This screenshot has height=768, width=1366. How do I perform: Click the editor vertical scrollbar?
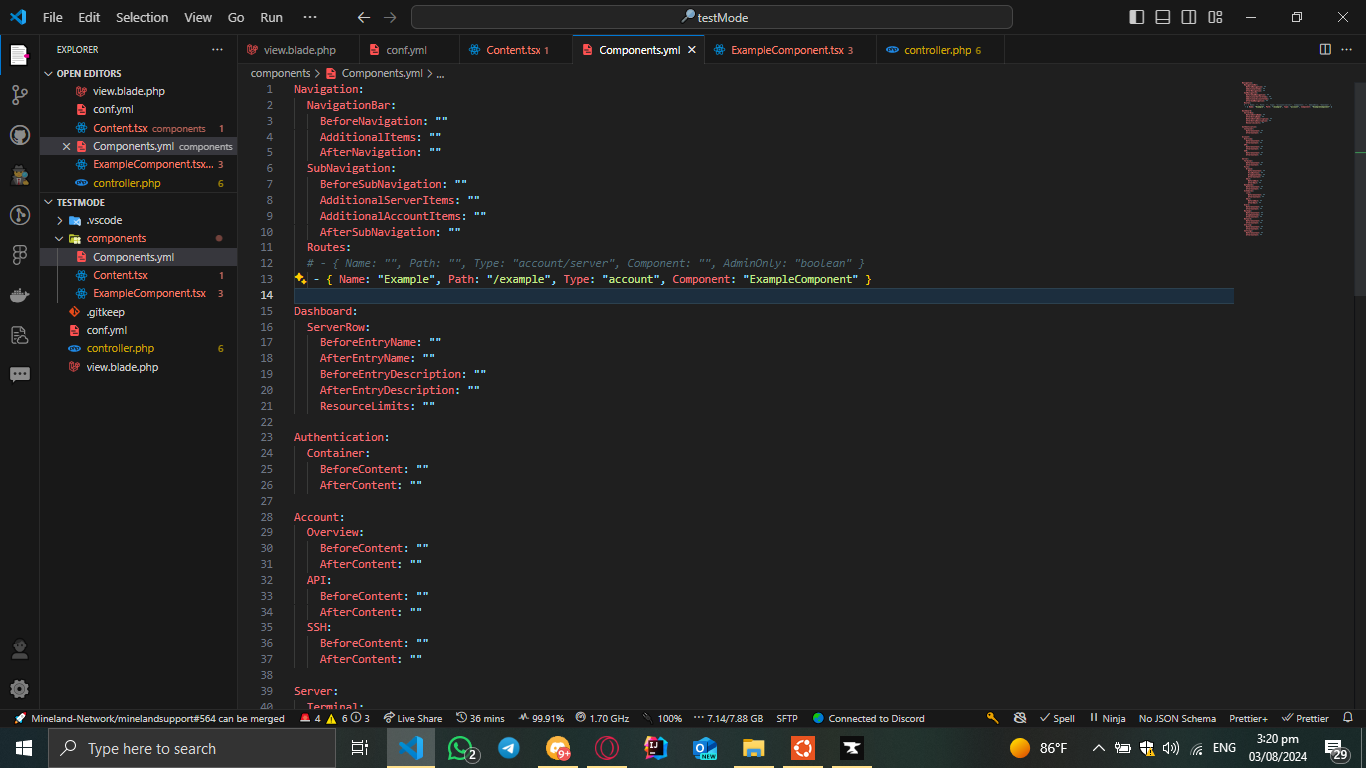(1358, 188)
